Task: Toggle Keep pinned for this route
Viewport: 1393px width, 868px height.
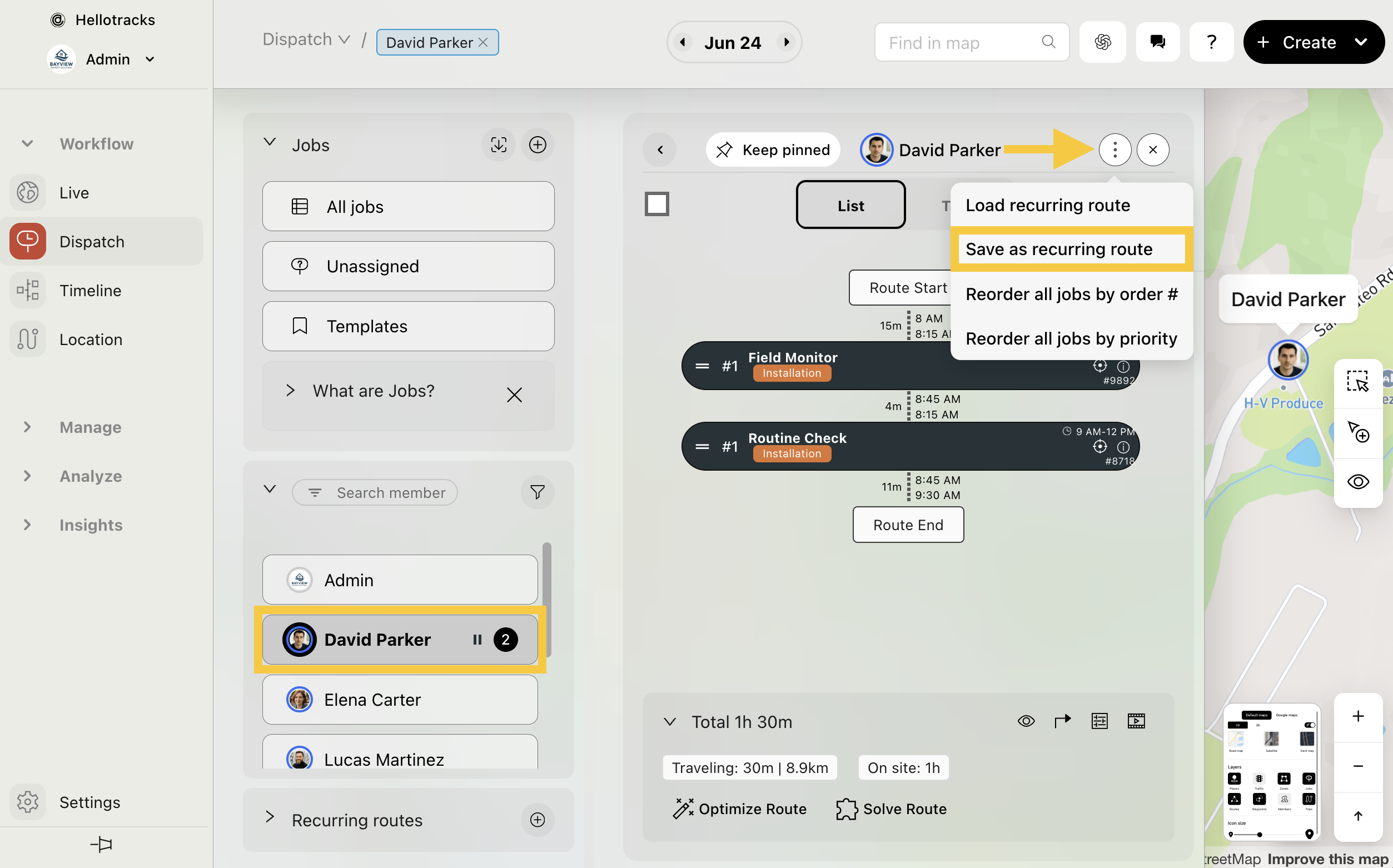Action: (773, 150)
